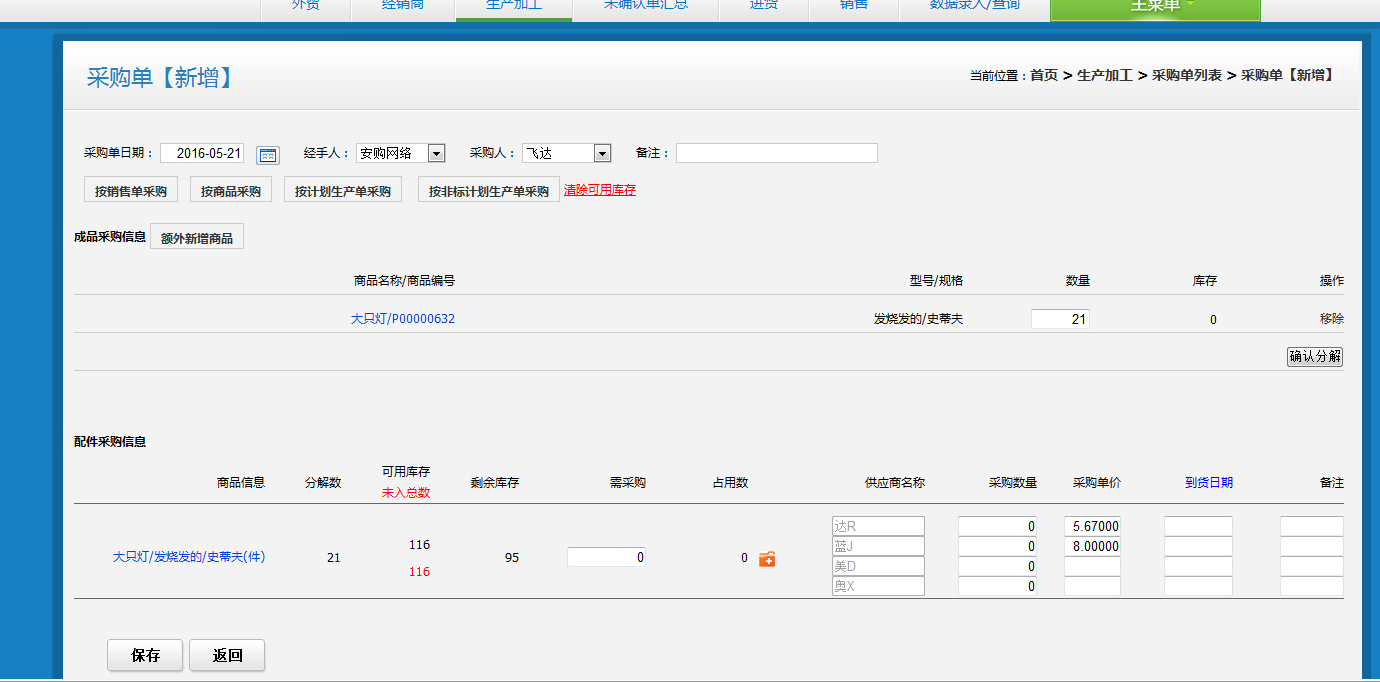
Task: Expand the 经手人 dropdown
Action: click(436, 153)
